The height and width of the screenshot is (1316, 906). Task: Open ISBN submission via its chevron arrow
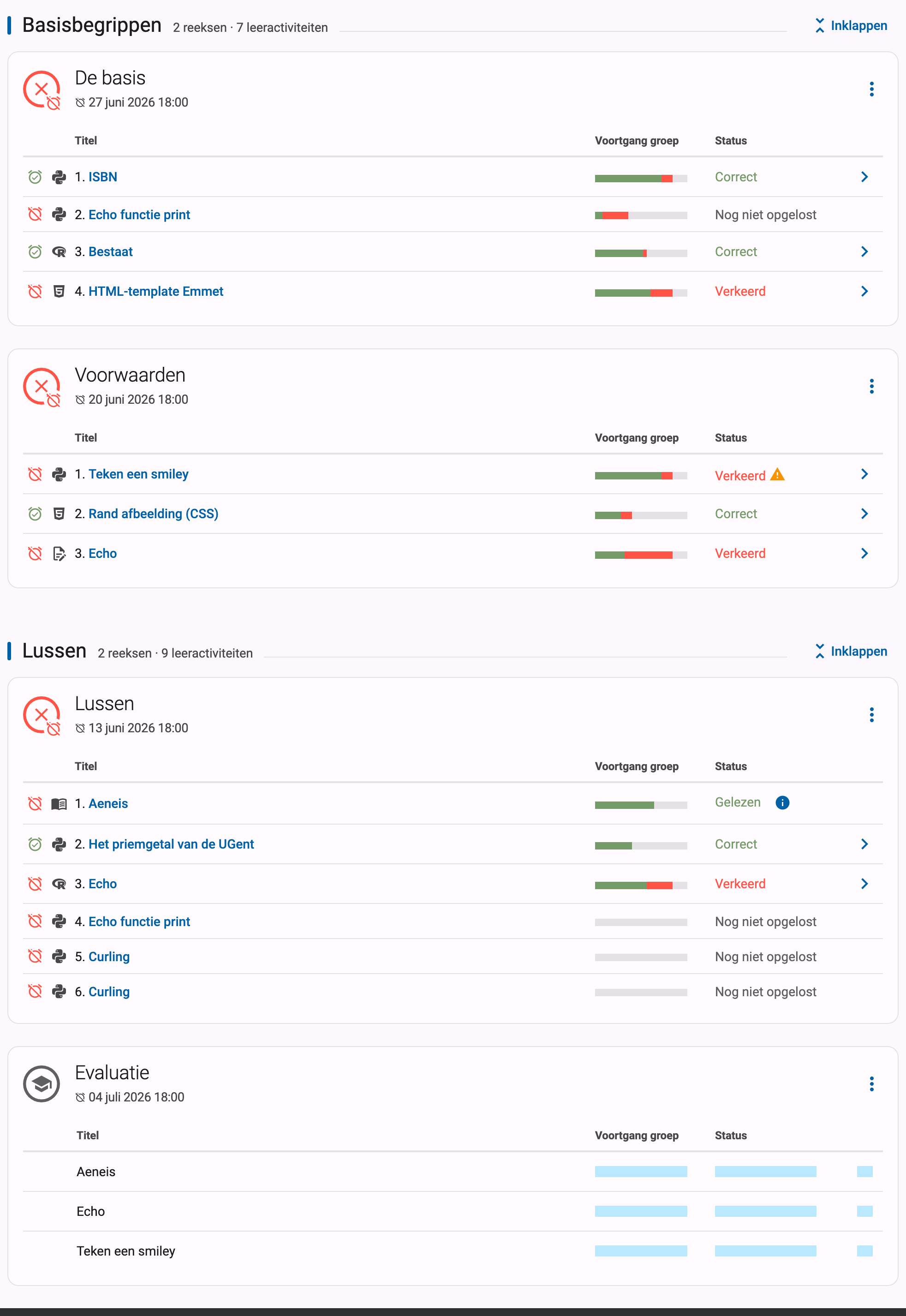(864, 177)
